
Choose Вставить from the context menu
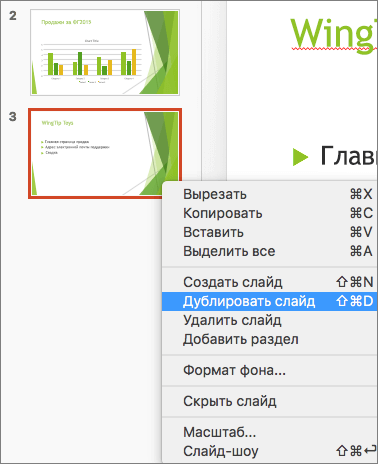coord(269,232)
